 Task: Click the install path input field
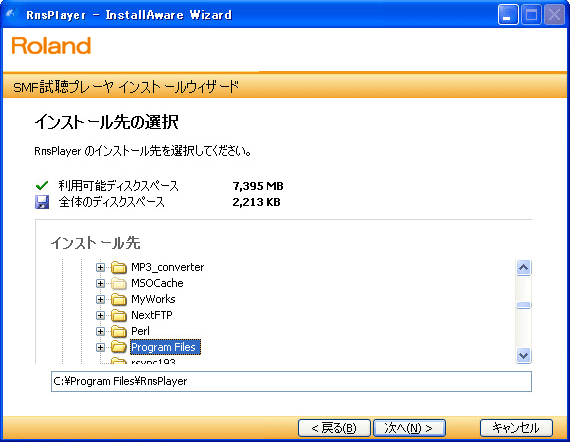[291, 381]
